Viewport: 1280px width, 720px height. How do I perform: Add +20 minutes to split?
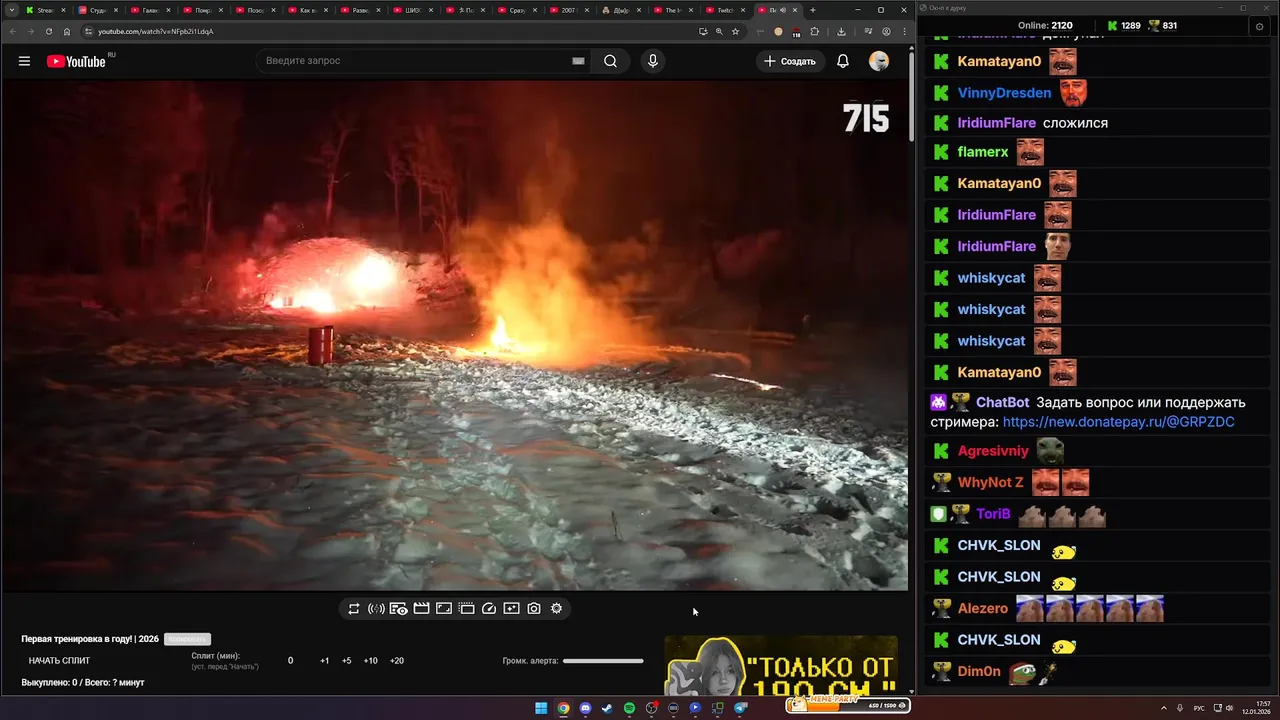396,661
